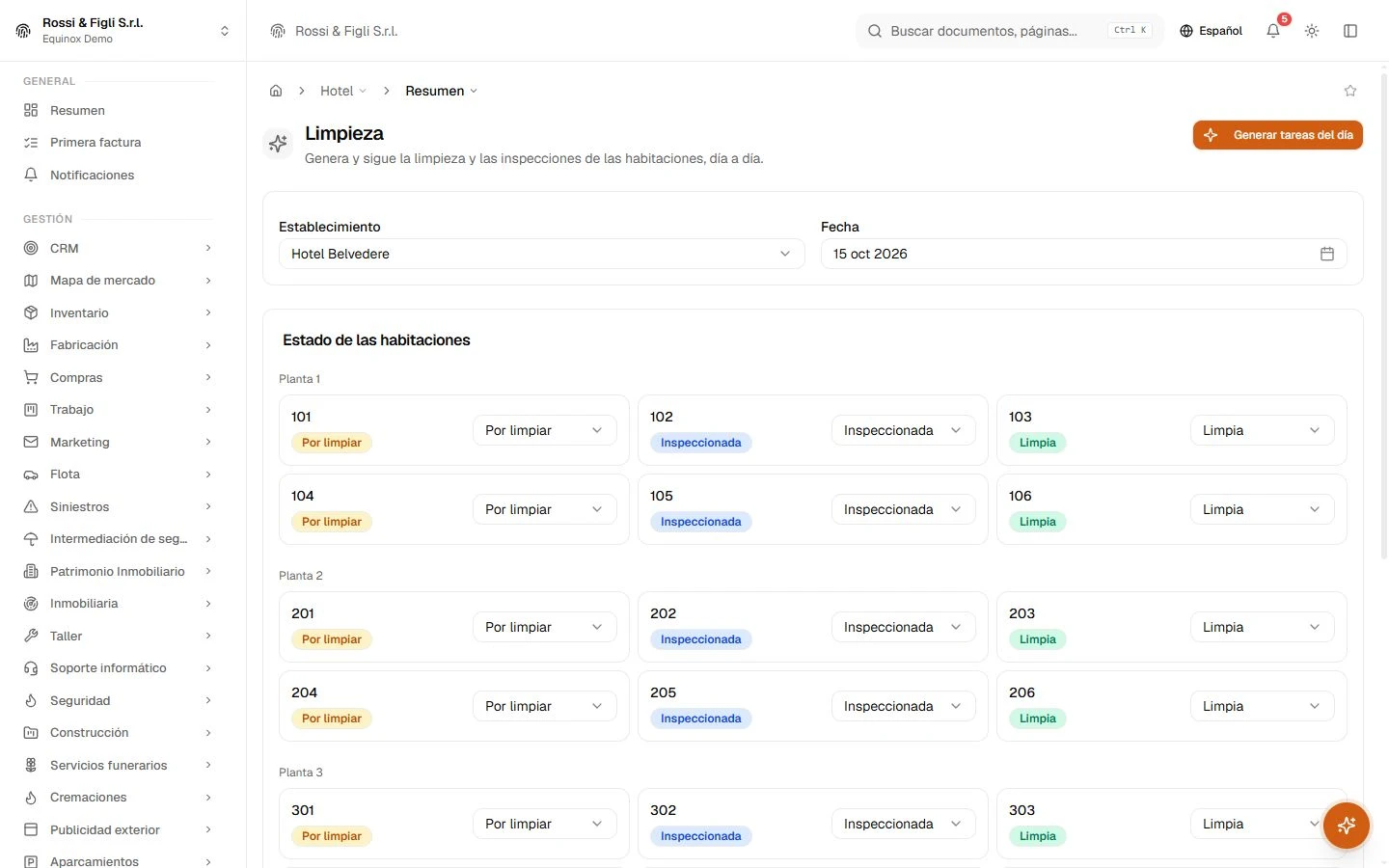Click the CRM target icon in sidebar

click(31, 248)
